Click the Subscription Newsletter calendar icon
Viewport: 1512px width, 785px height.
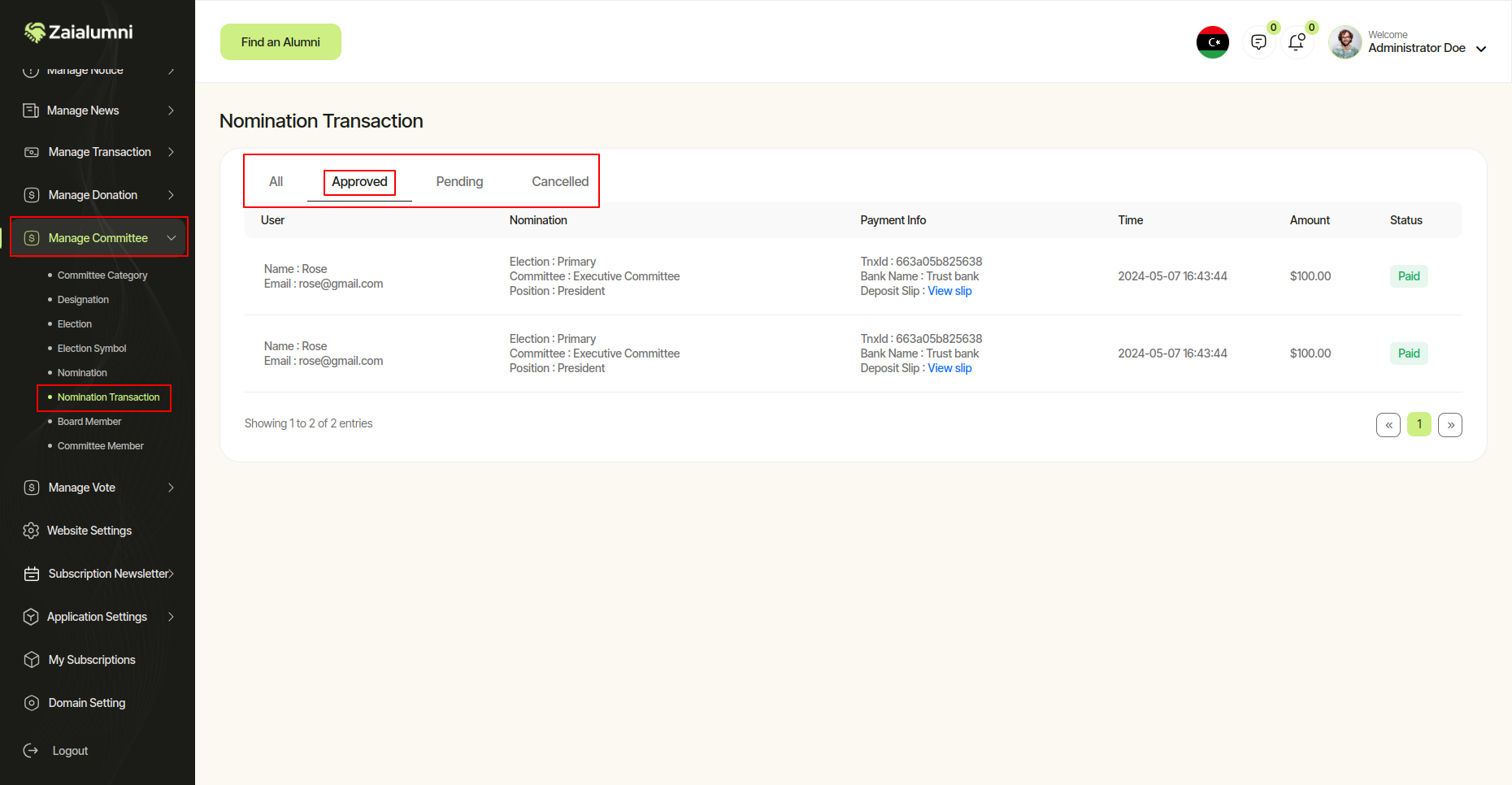tap(32, 574)
